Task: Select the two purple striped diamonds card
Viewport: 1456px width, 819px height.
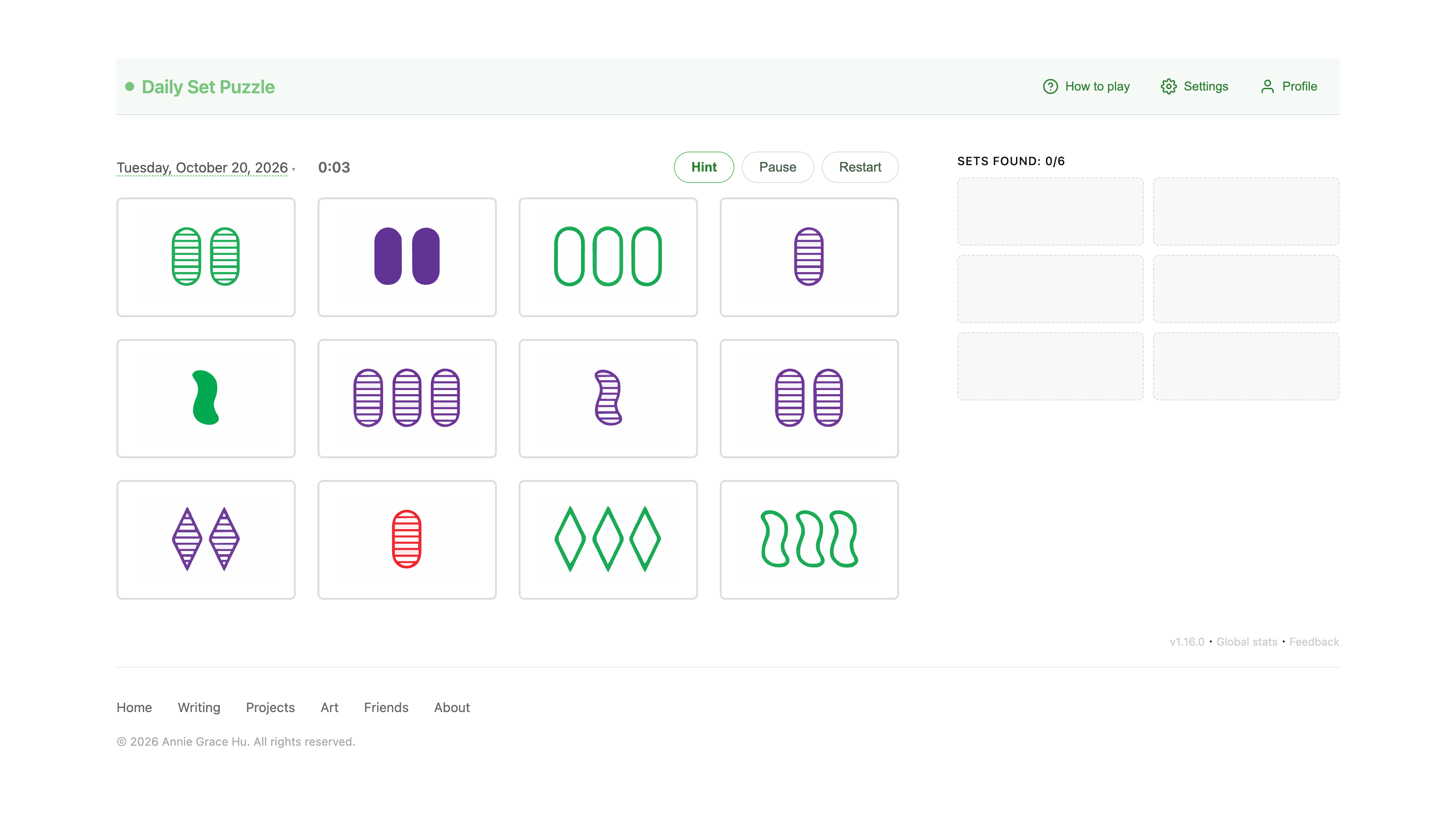Action: tap(206, 539)
